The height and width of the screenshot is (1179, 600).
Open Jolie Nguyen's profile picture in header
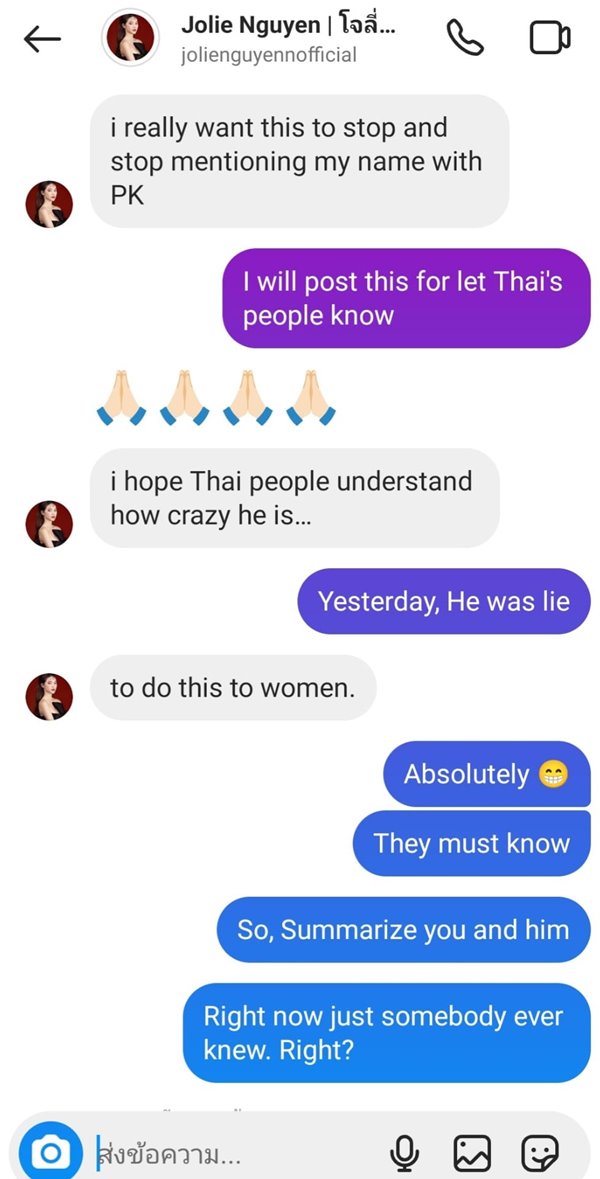130,38
